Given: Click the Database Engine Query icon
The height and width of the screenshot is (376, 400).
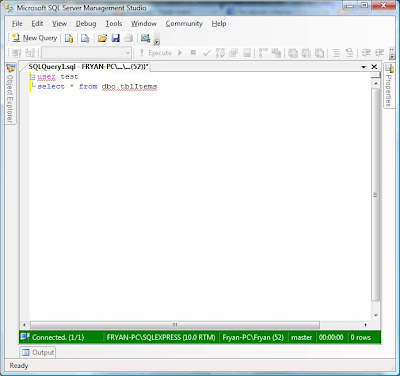Looking at the screenshot, I should [69, 38].
